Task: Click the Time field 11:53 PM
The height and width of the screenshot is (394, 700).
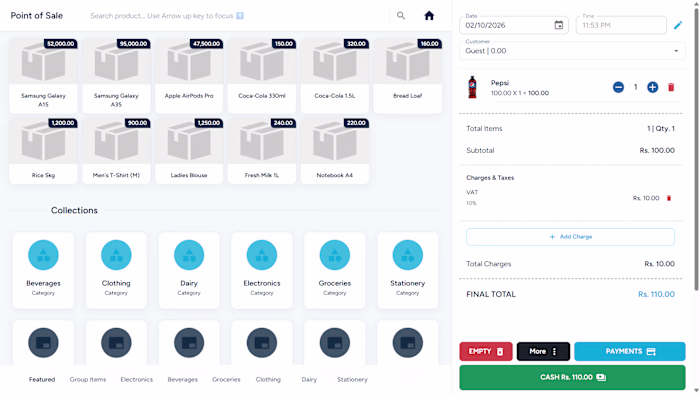Action: [621, 25]
